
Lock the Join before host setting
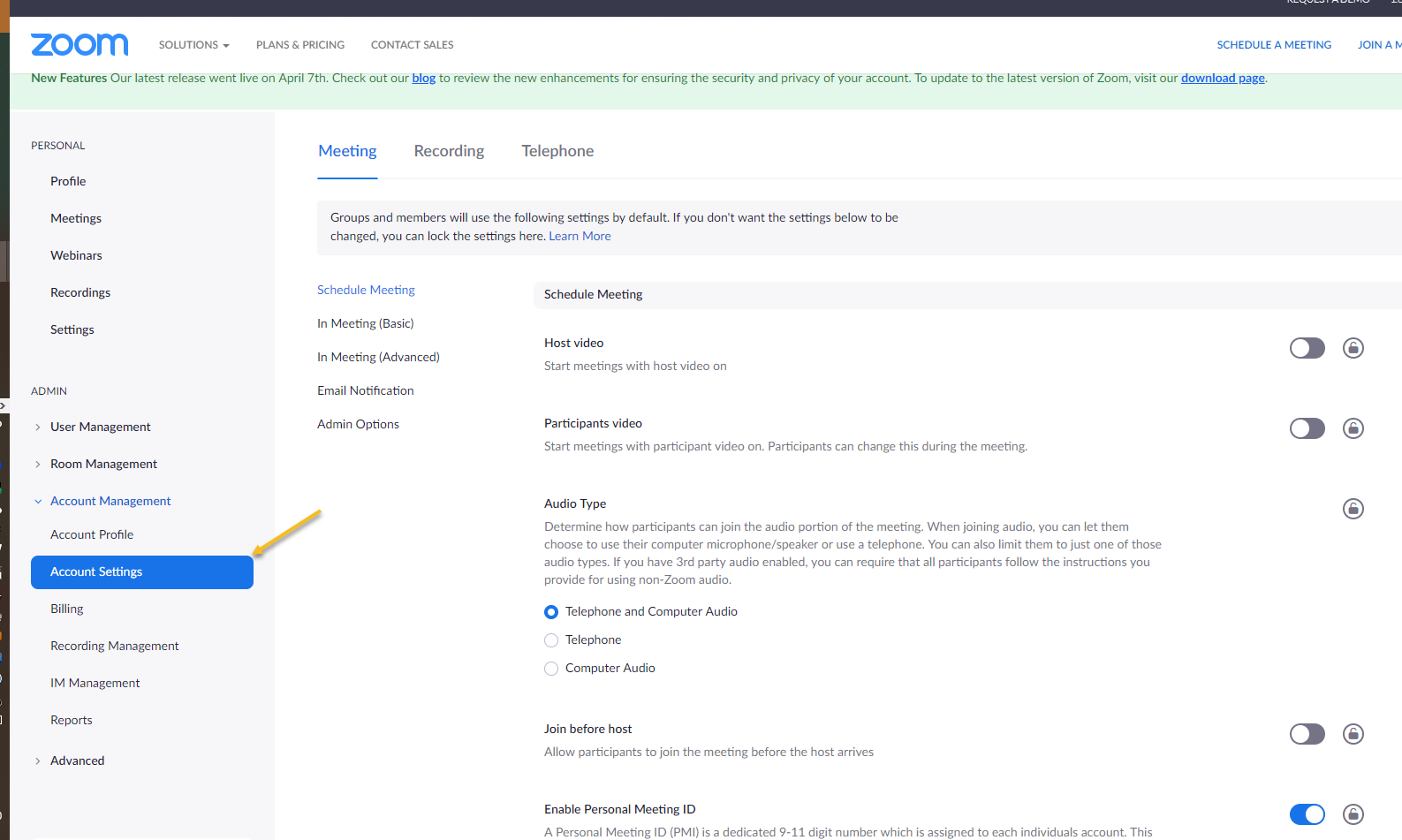click(1353, 734)
